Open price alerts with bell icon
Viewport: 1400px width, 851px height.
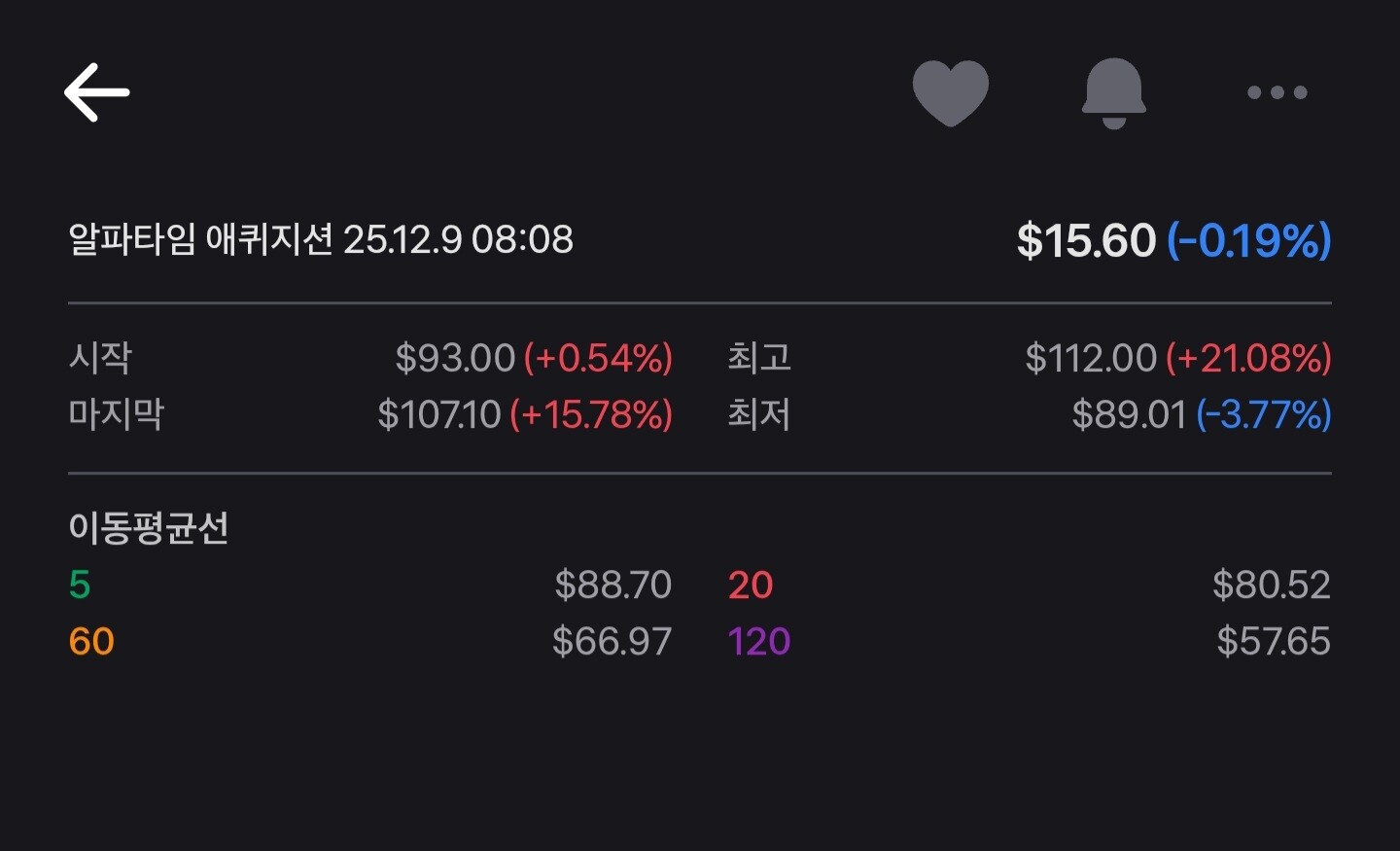click(1113, 92)
